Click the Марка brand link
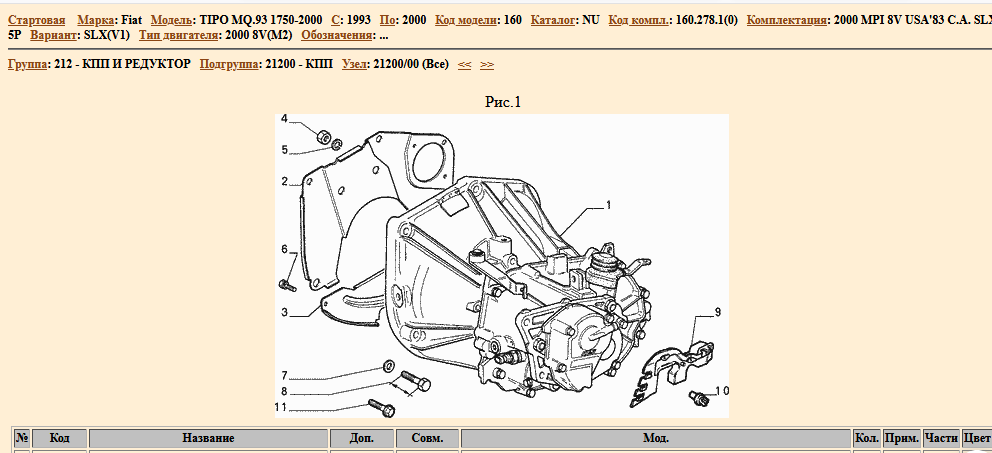 [96, 20]
